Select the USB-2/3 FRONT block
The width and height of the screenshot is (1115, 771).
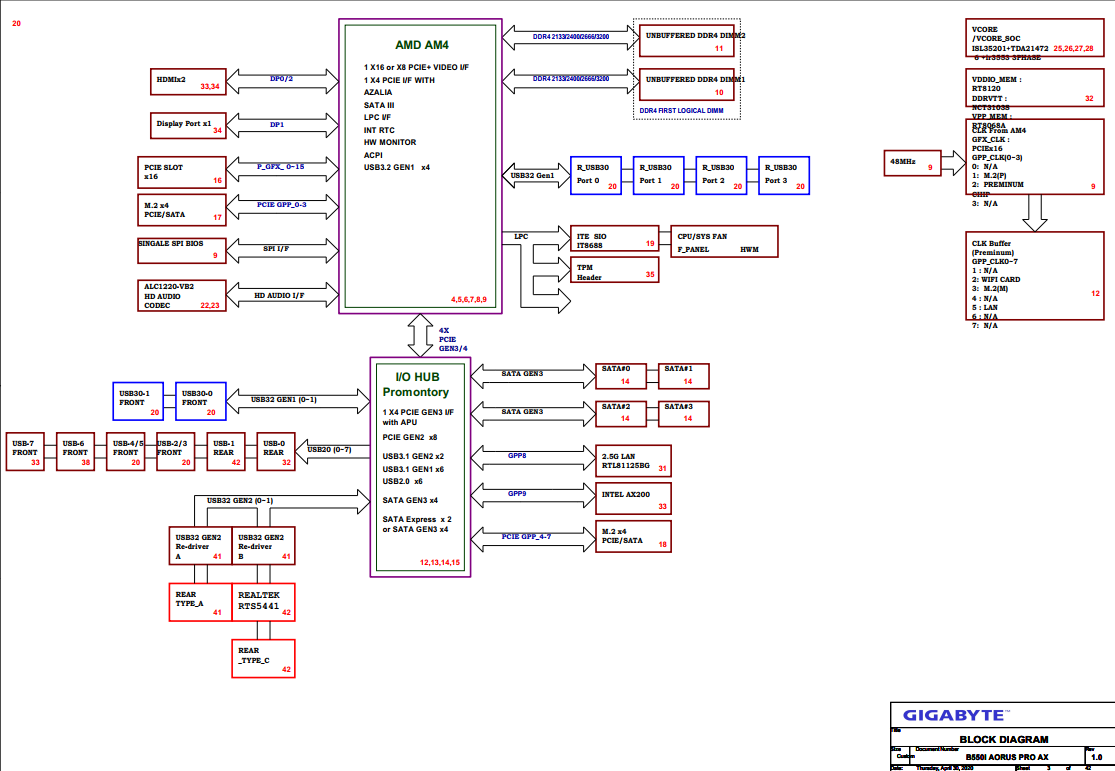[176, 452]
